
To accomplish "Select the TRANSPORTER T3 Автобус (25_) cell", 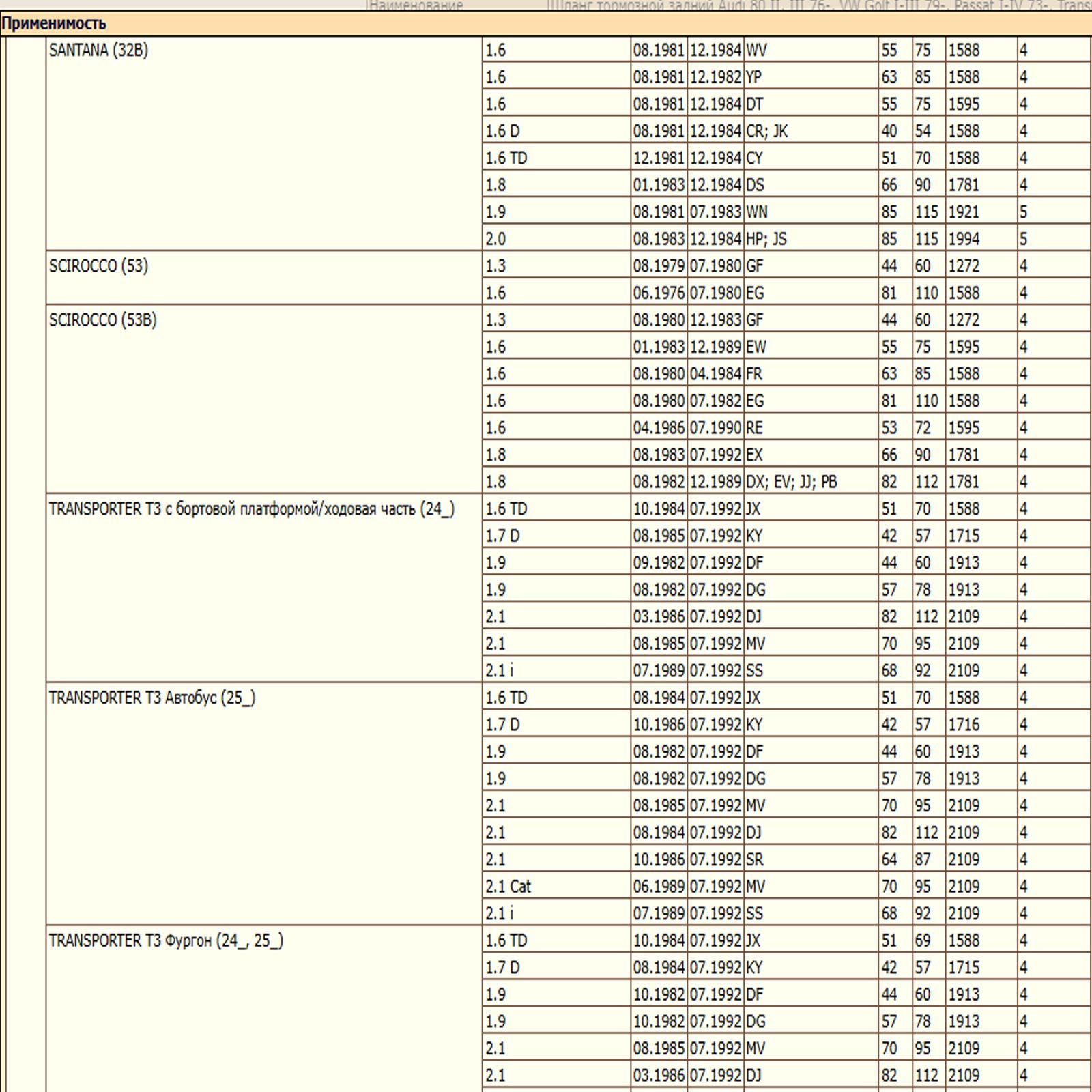I will tap(264, 805).
